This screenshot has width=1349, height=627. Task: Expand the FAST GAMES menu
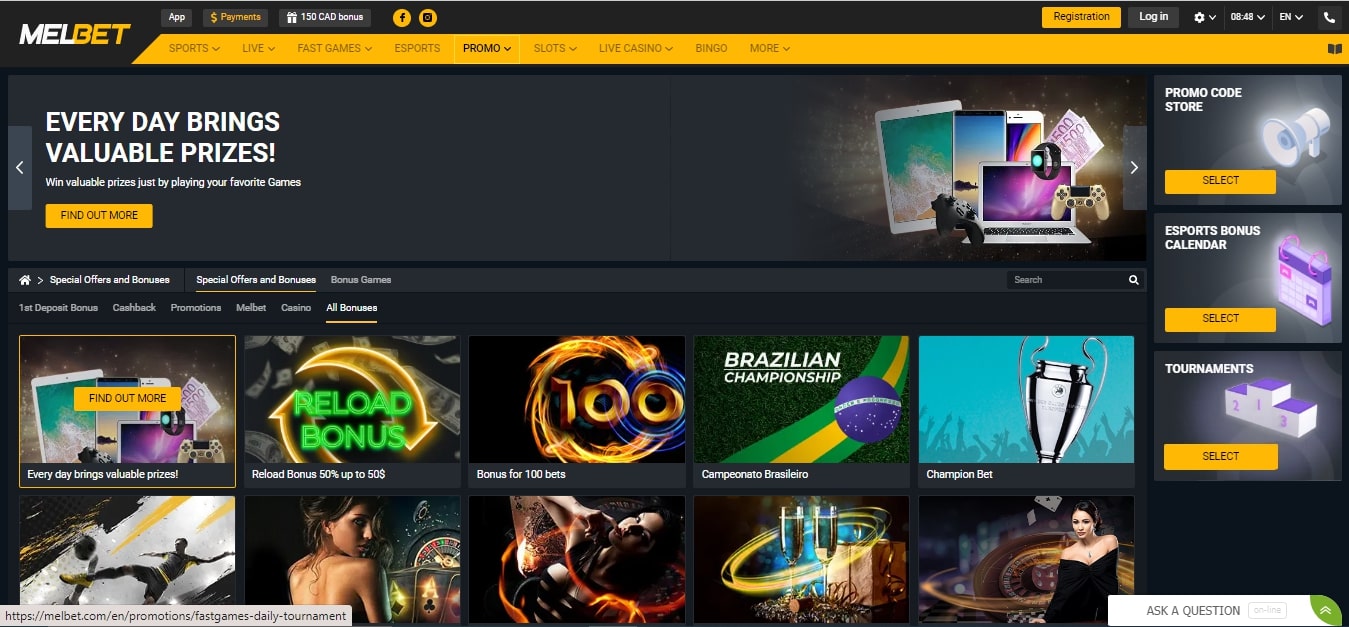pyautogui.click(x=335, y=48)
